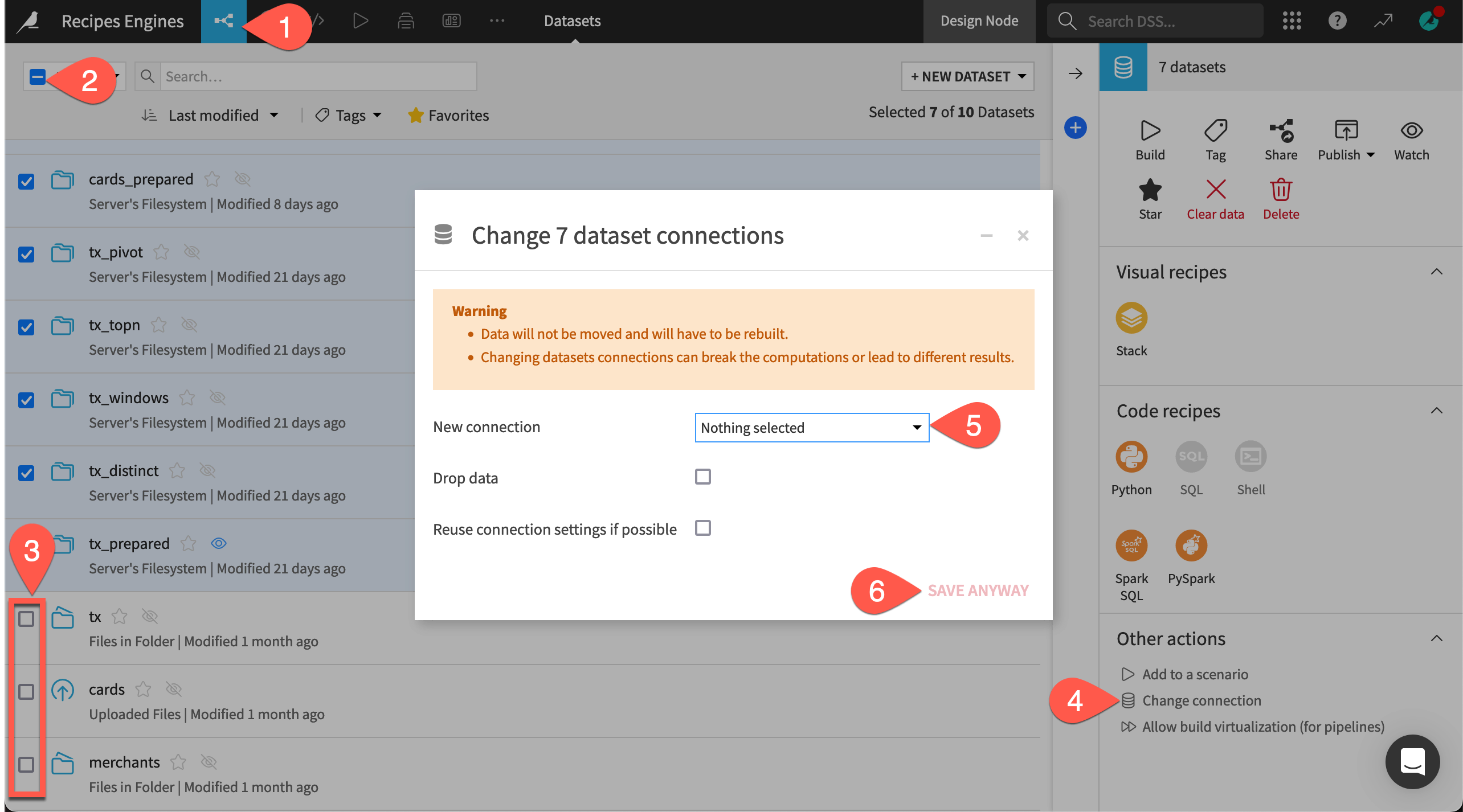Enable the Drop data checkbox
The image size is (1463, 812).
click(x=702, y=477)
